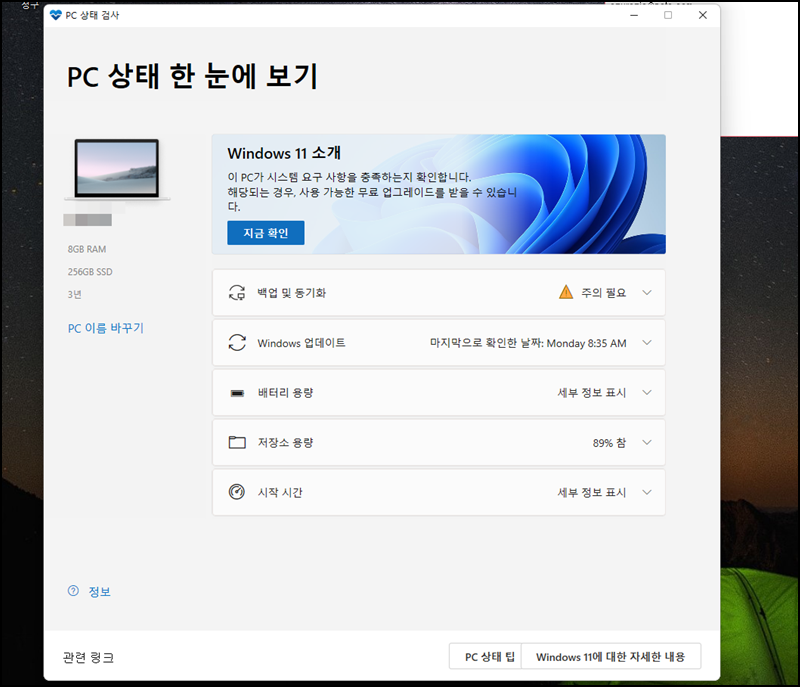Click 세부 정보 표시 in 배터리 용량 row
This screenshot has height=687, width=800.
tap(592, 393)
